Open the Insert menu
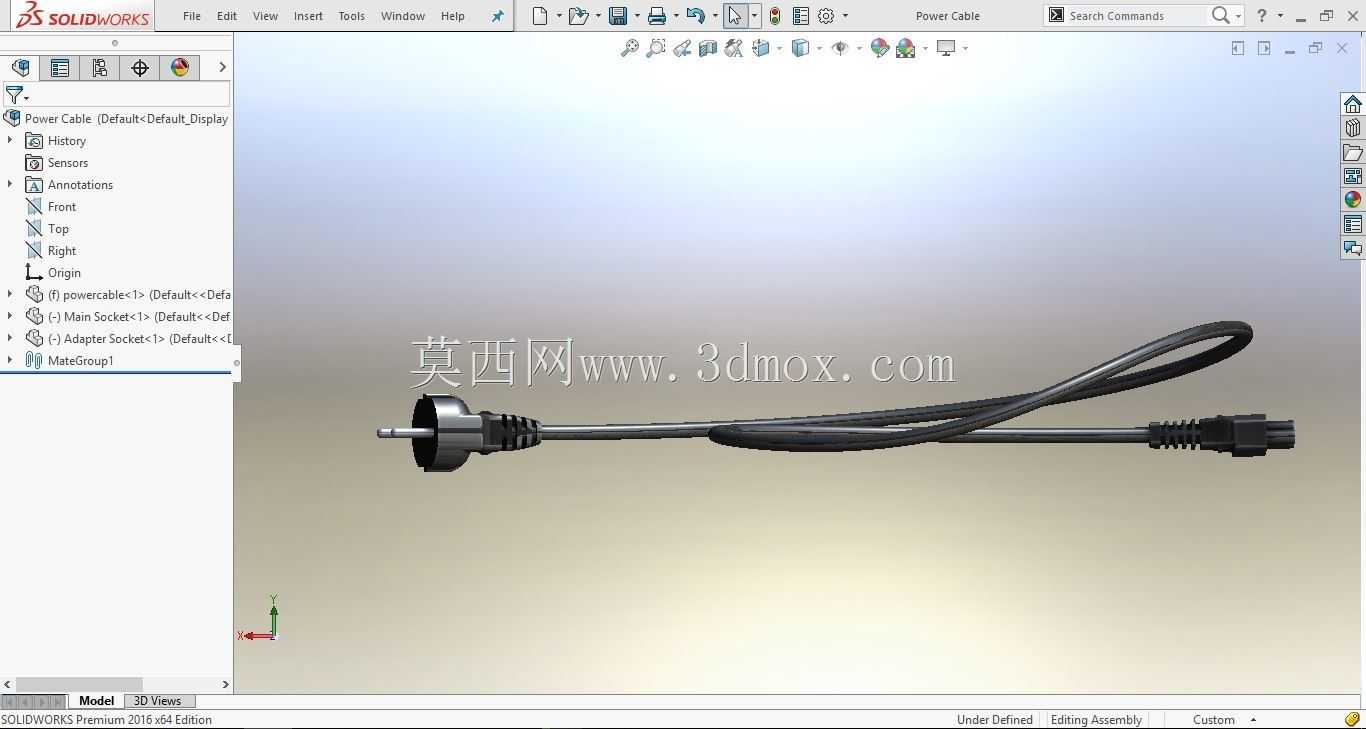The image size is (1366, 729). [x=308, y=16]
